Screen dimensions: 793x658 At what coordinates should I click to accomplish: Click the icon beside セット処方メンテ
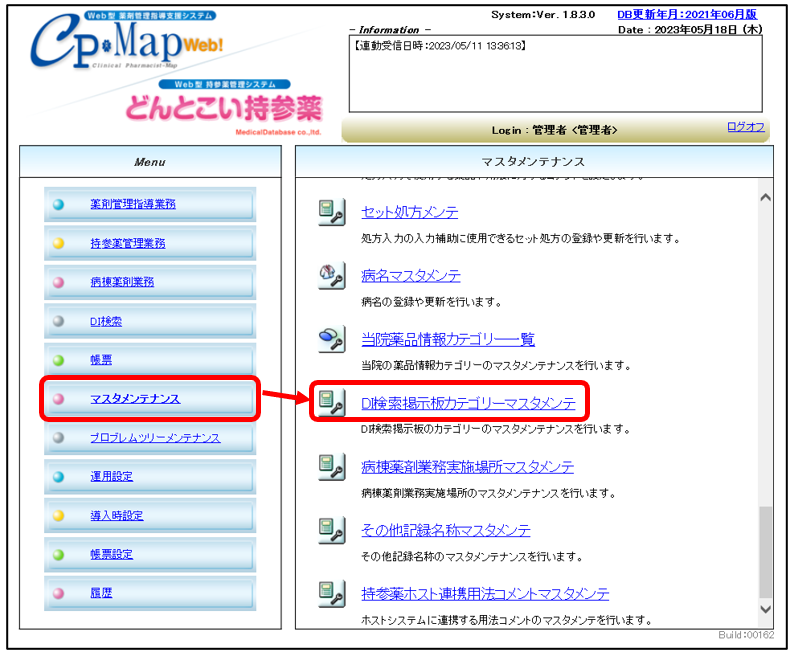coord(331,212)
